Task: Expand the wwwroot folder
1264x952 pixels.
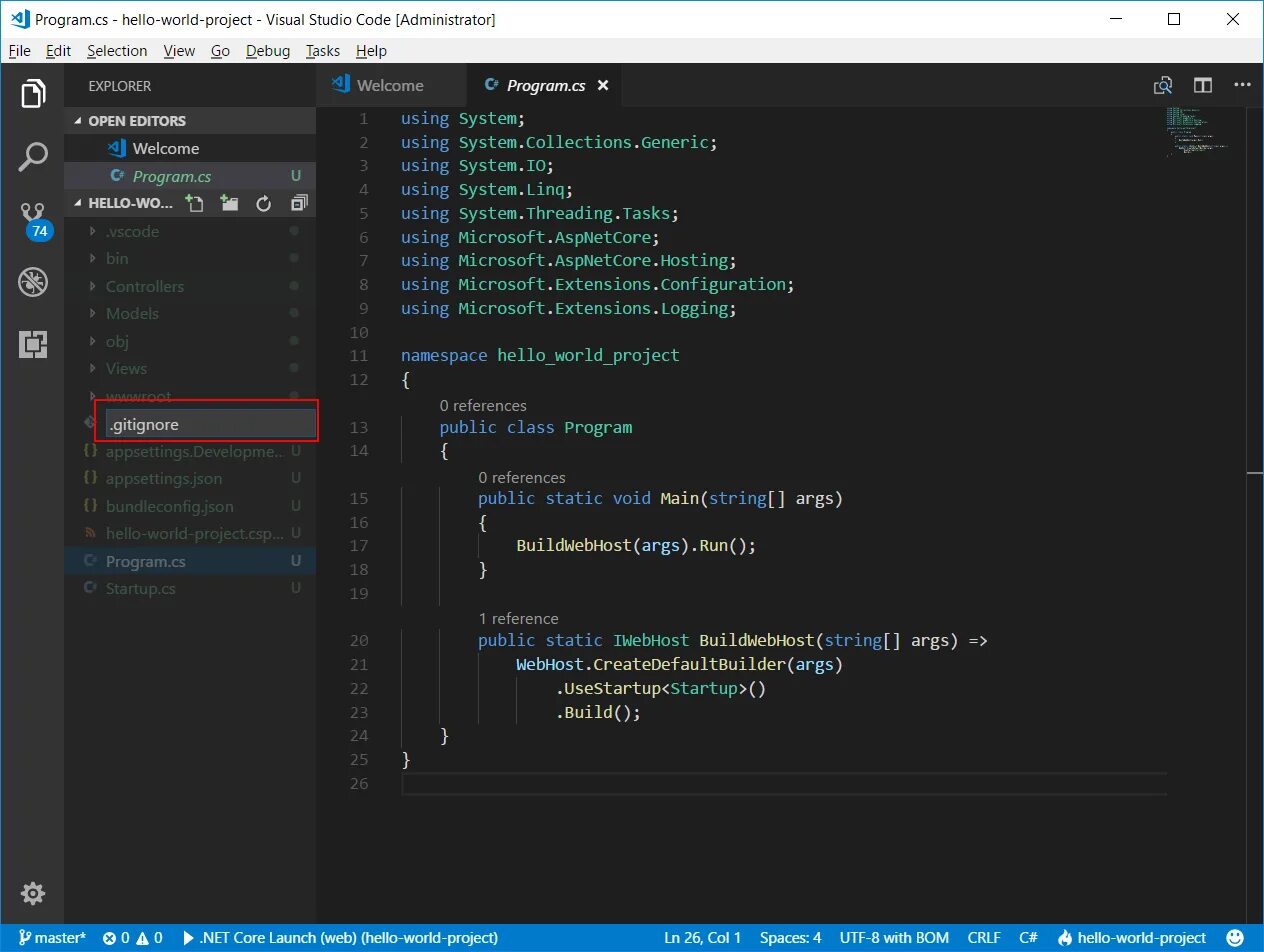Action: click(x=190, y=396)
